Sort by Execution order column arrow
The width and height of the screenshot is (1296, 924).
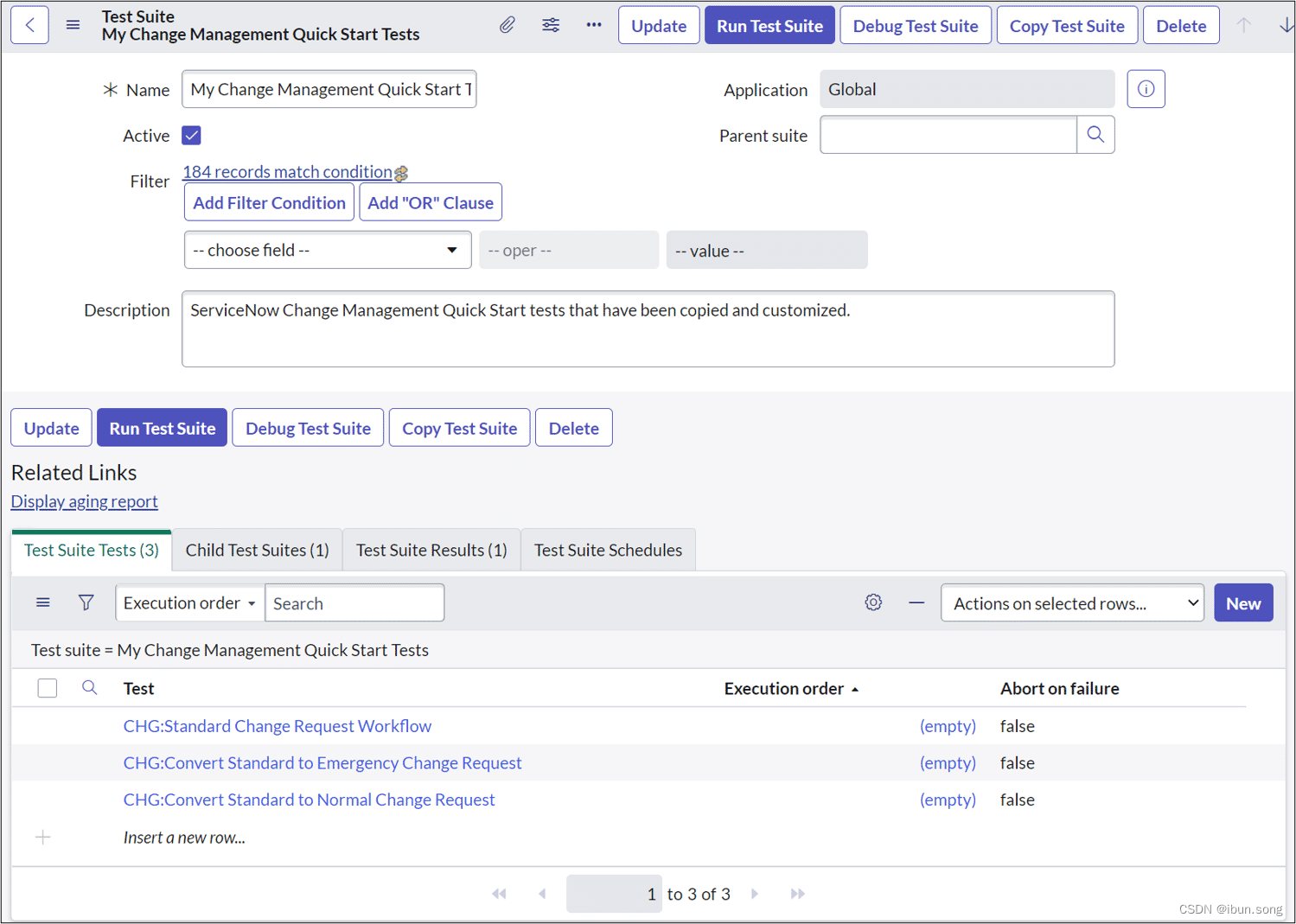[855, 690]
